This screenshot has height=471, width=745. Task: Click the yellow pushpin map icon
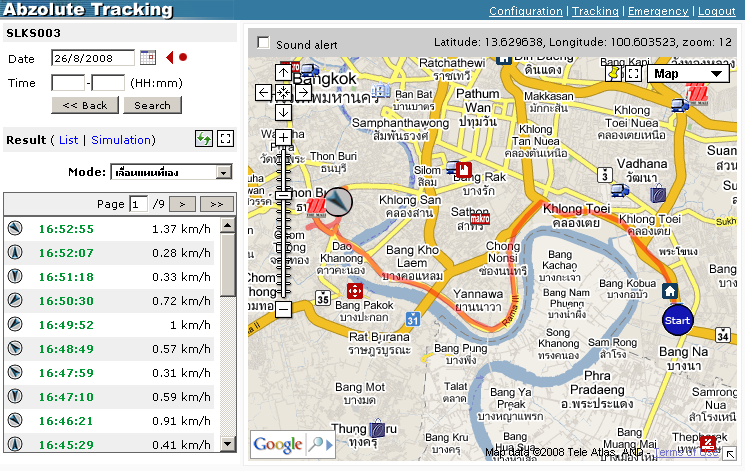point(614,74)
